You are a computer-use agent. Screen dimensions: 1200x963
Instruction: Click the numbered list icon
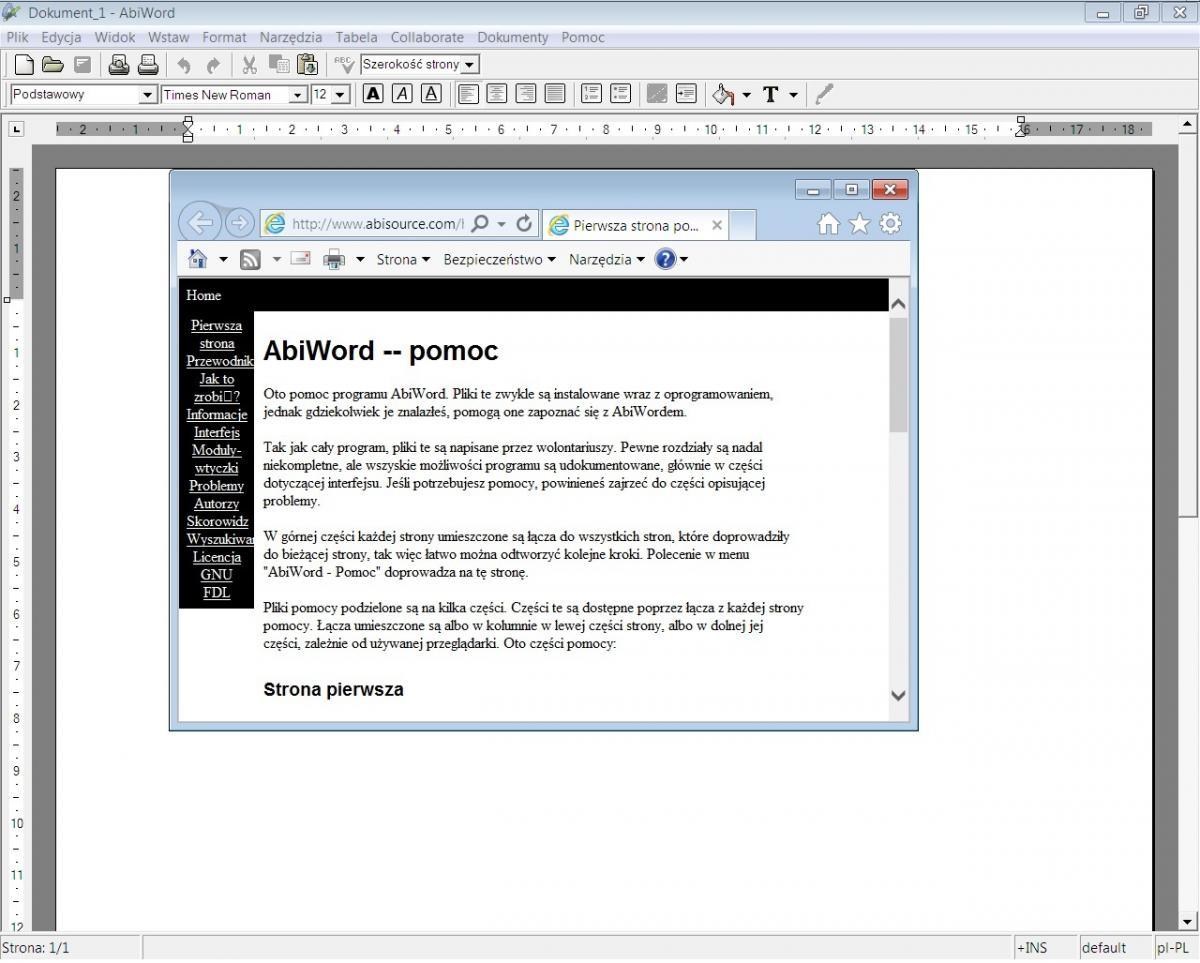coord(591,94)
